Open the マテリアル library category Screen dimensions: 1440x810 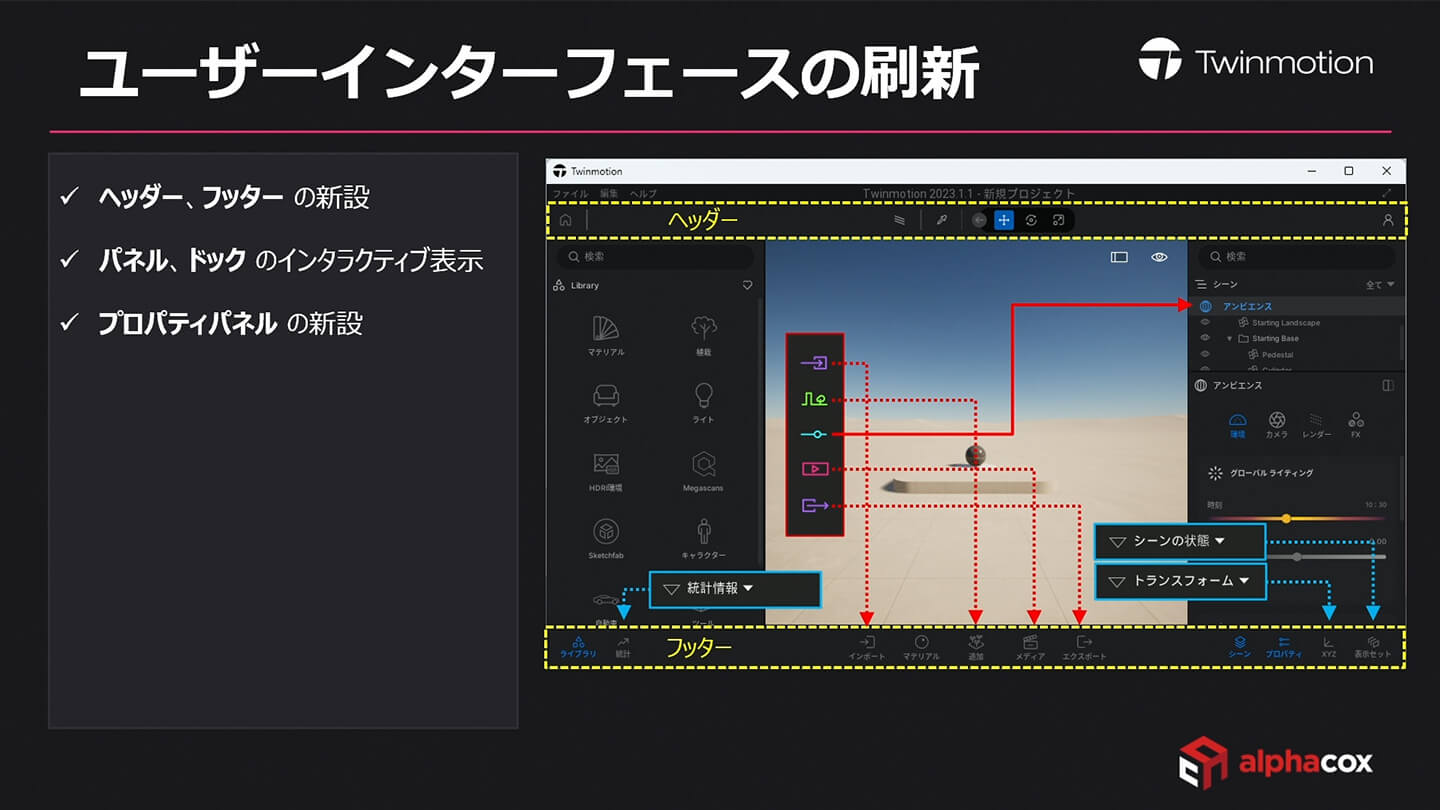click(x=606, y=337)
